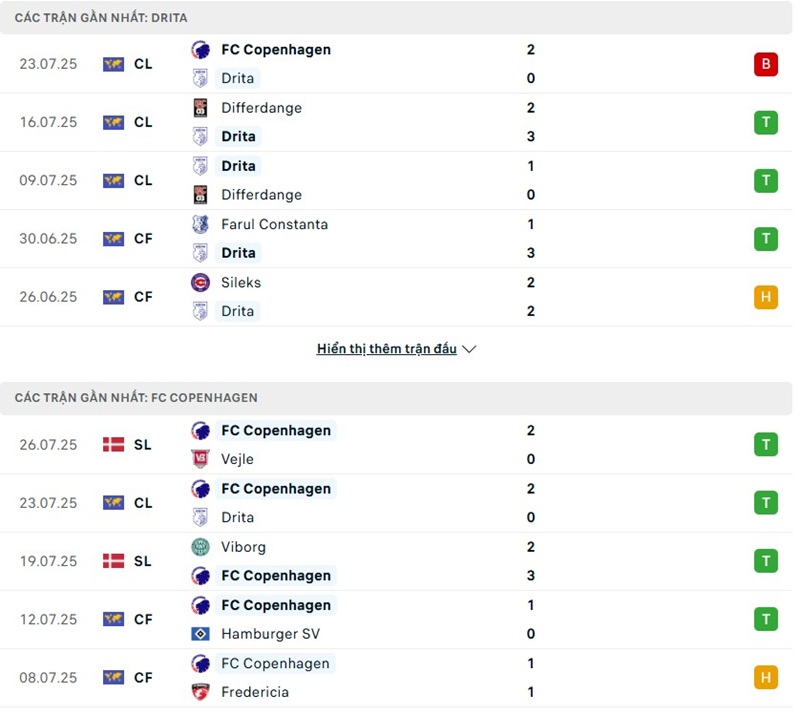The image size is (800, 715).
Task: Click the red B loss badge
Action: (765, 64)
